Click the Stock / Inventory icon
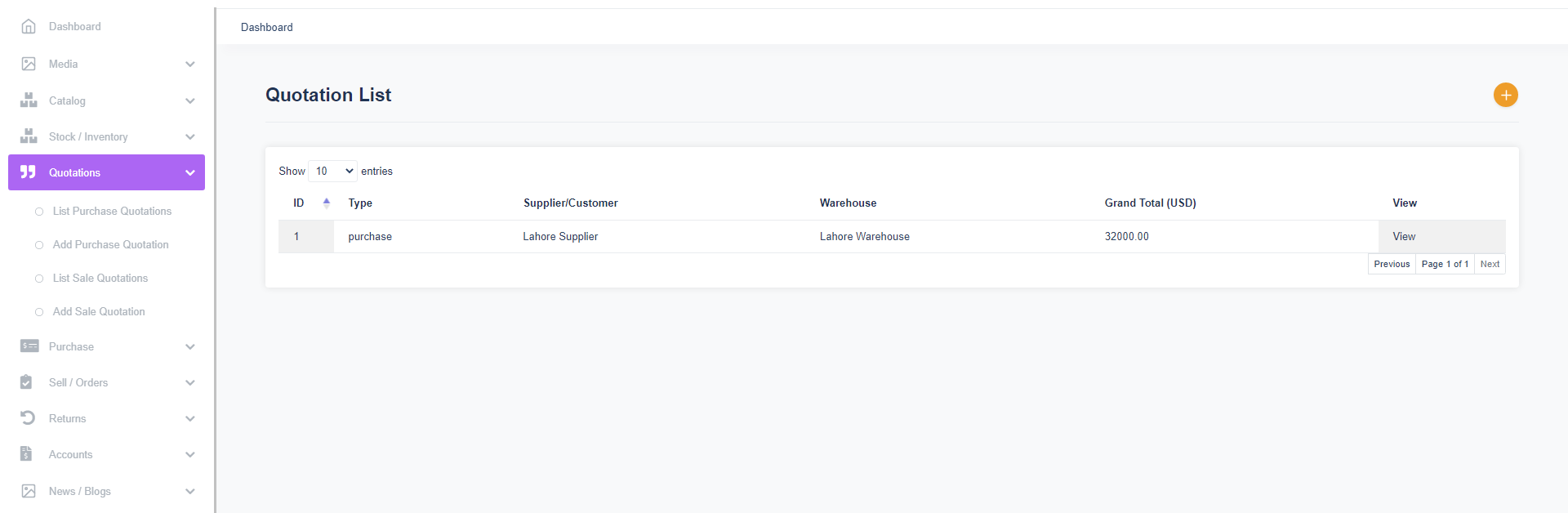The height and width of the screenshot is (513, 1568). (x=29, y=136)
